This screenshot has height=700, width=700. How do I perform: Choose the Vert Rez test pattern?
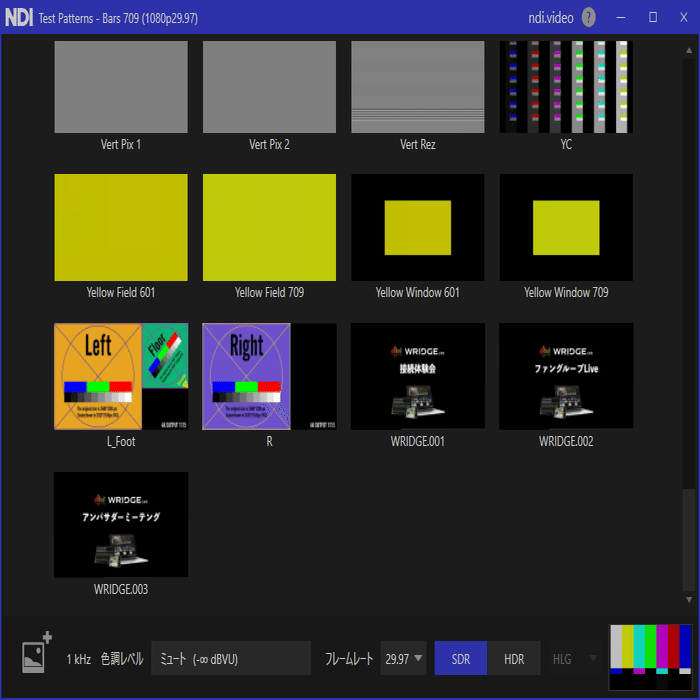[x=417, y=87]
